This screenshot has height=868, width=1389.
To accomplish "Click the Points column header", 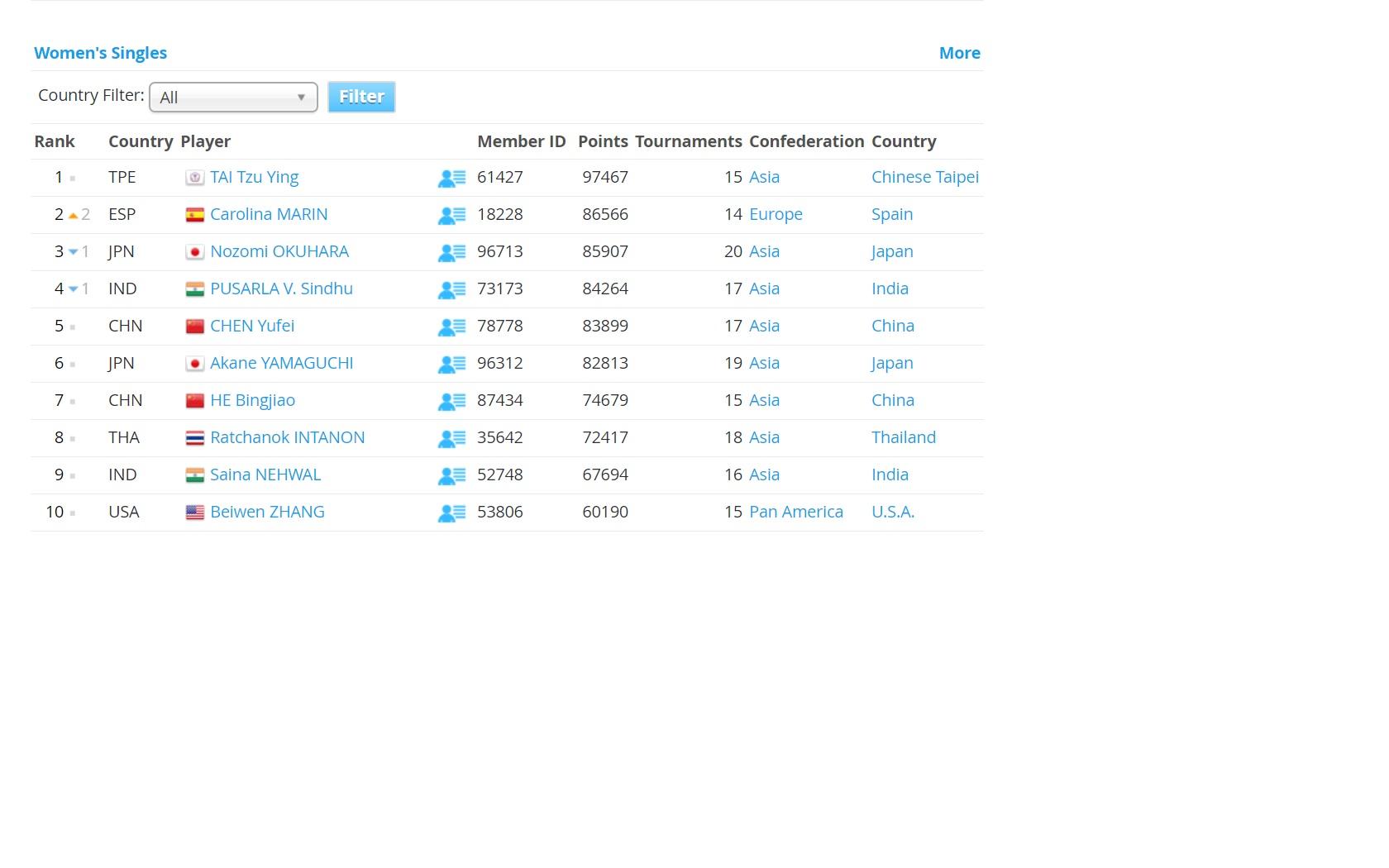I will tap(603, 141).
